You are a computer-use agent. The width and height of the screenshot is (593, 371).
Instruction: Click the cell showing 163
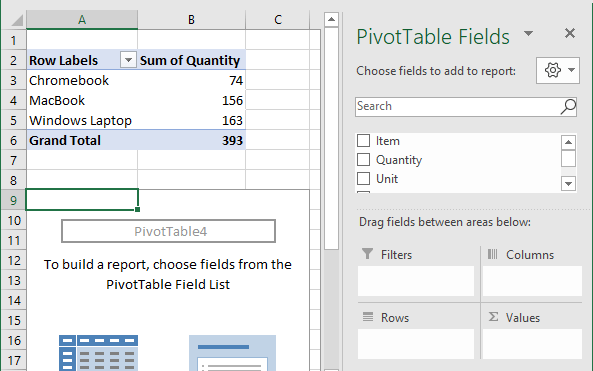191,120
